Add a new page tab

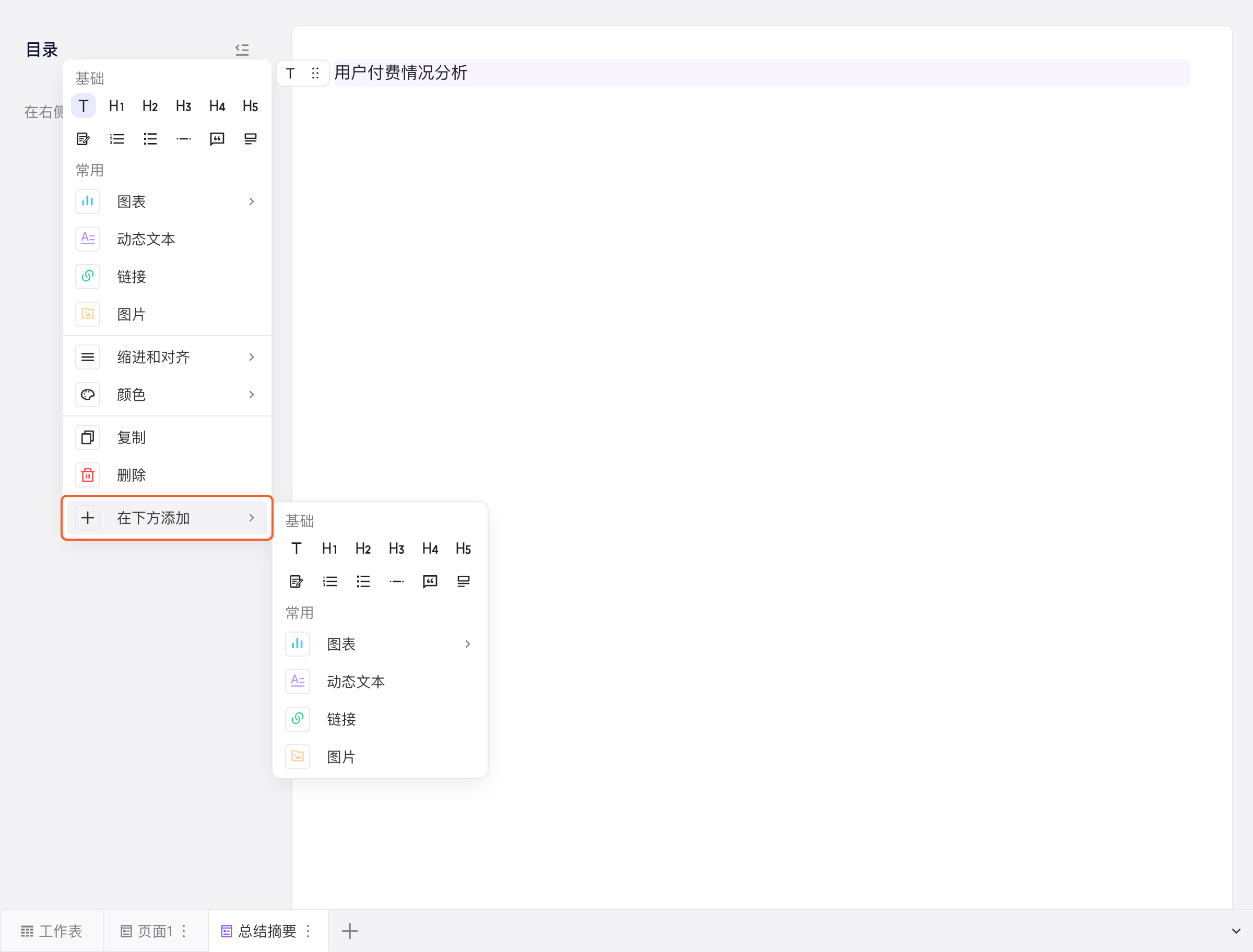click(x=350, y=931)
